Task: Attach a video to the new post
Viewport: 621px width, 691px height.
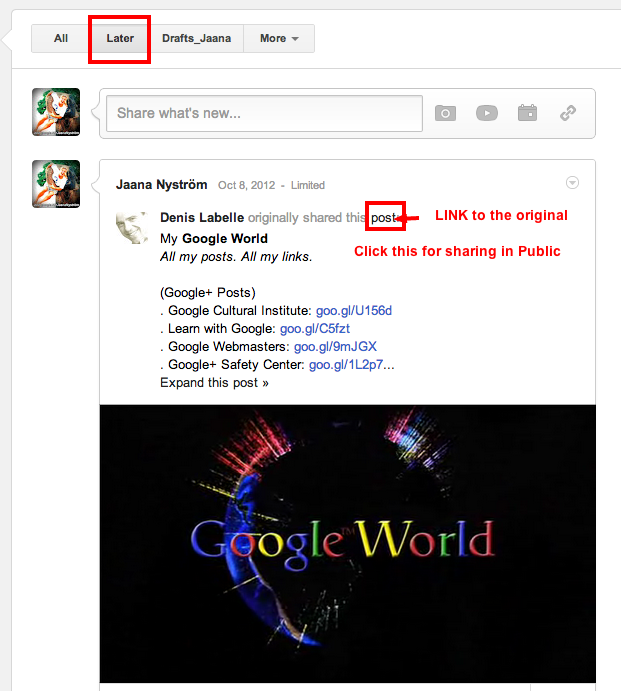Action: pyautogui.click(x=487, y=113)
